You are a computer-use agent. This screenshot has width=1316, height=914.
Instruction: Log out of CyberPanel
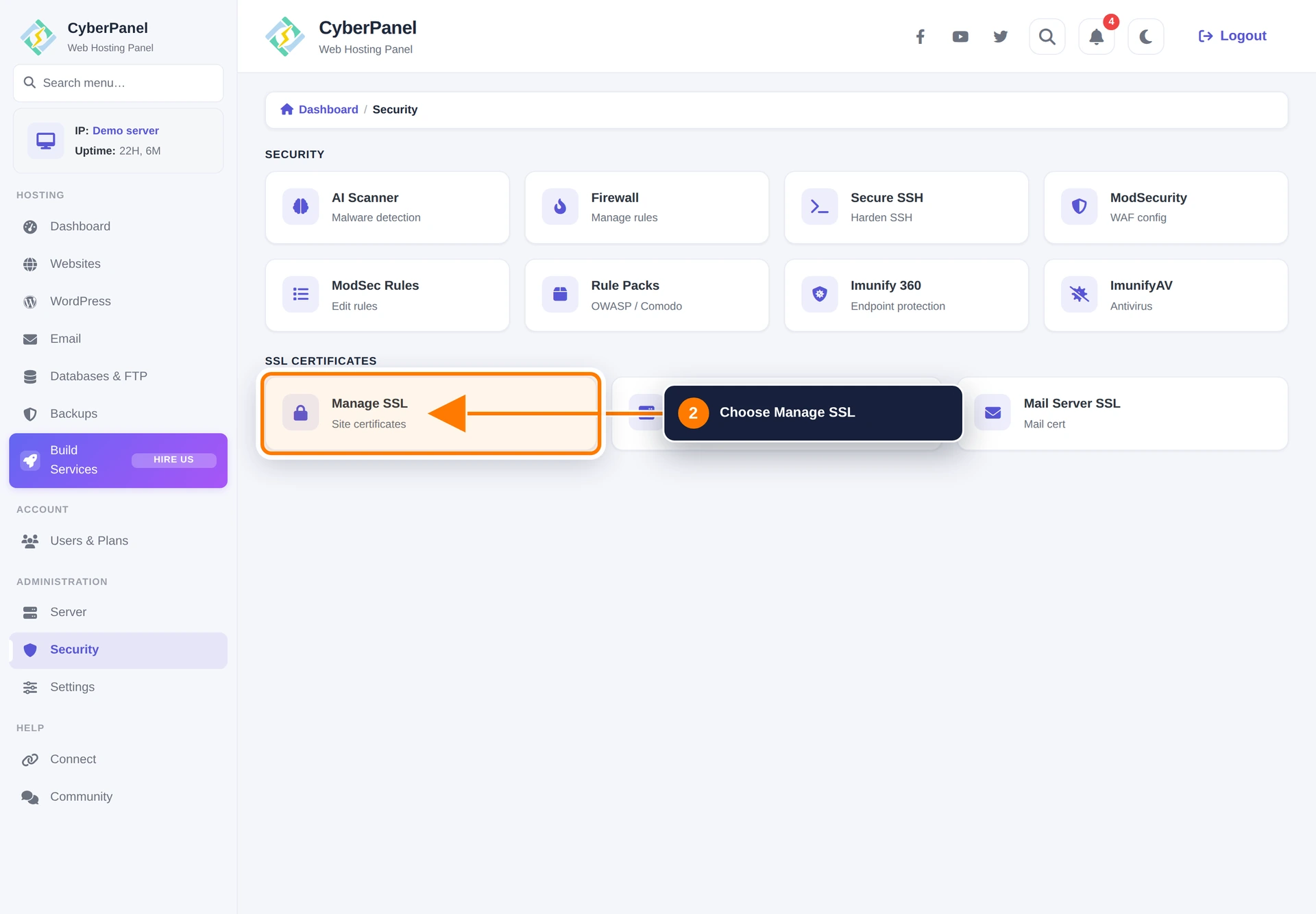(1232, 36)
